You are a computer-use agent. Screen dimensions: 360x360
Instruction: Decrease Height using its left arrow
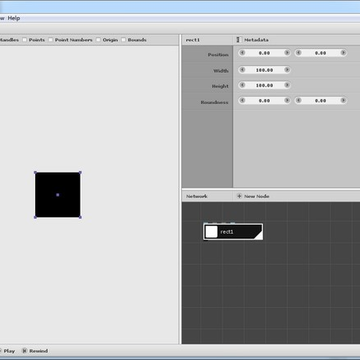click(x=242, y=85)
